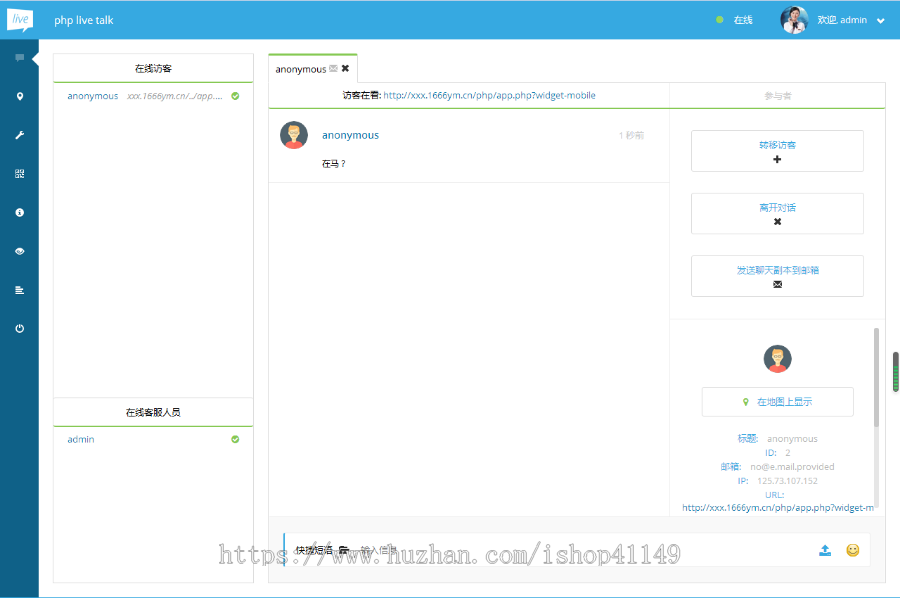Click the chat message text 在马？
Image resolution: width=900 pixels, height=598 pixels.
333,164
